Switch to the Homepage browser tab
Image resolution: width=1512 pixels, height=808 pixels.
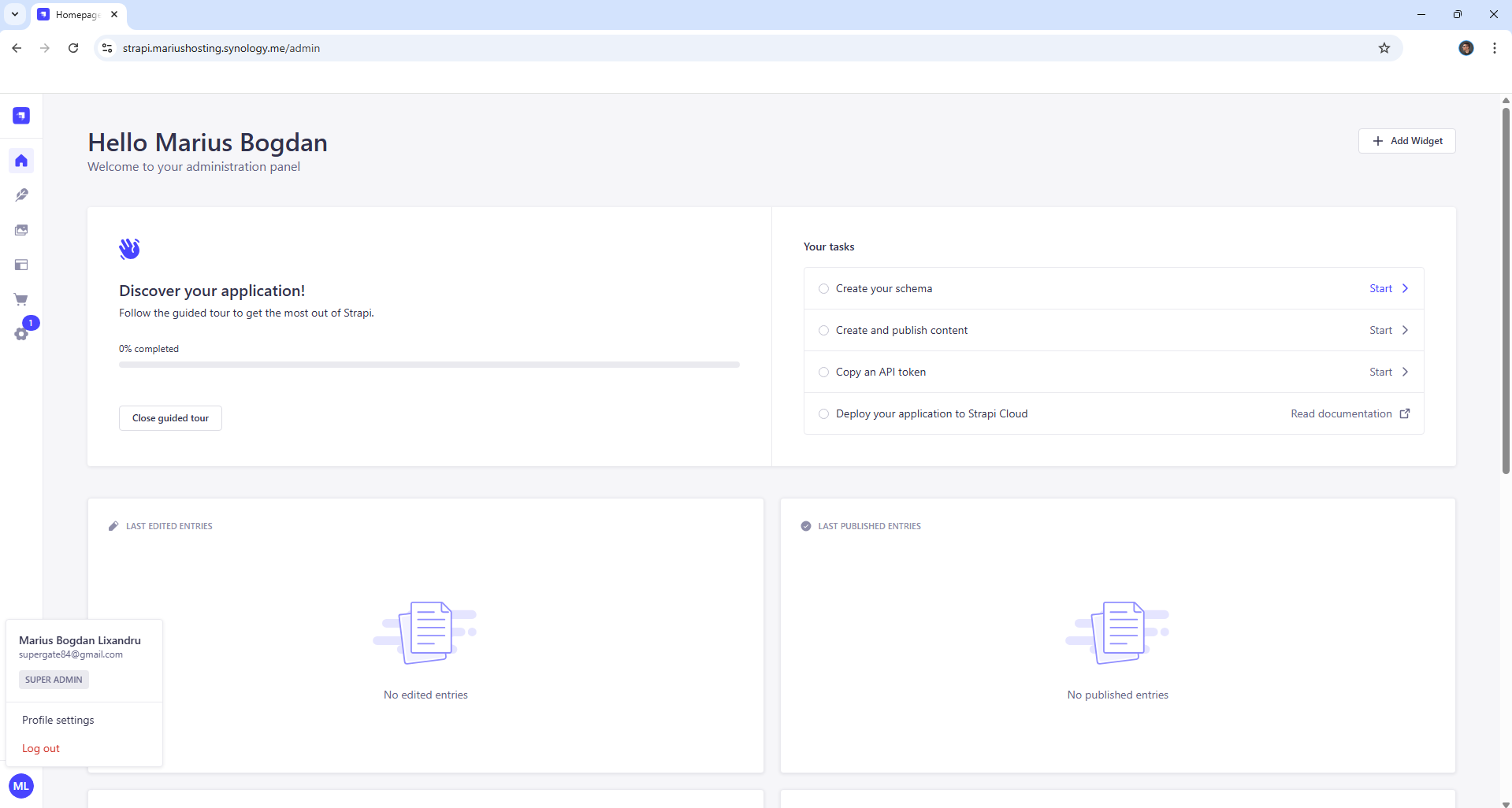point(76,14)
